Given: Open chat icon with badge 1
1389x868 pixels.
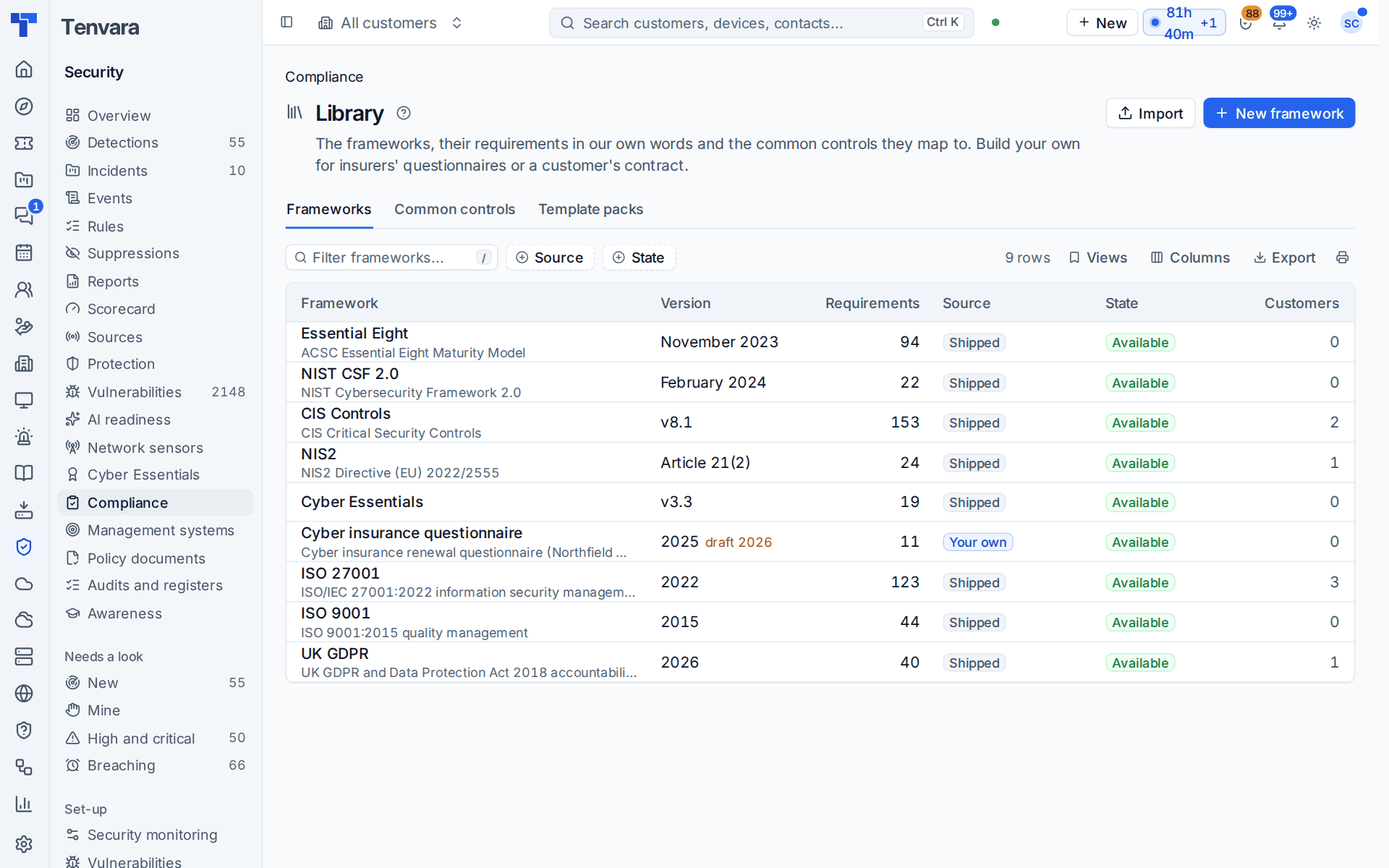Looking at the screenshot, I should 24,216.
